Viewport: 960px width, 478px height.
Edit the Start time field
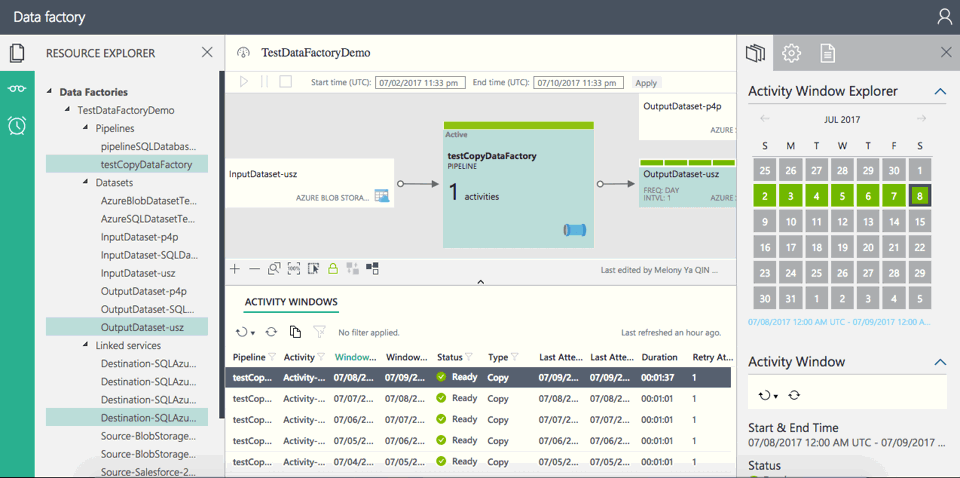click(x=421, y=83)
